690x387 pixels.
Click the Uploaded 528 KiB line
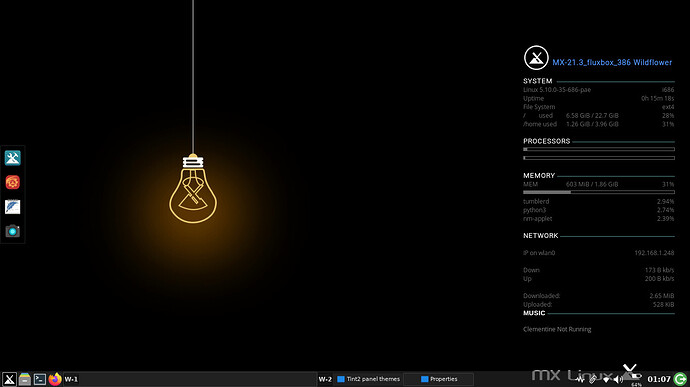pyautogui.click(x=598, y=304)
